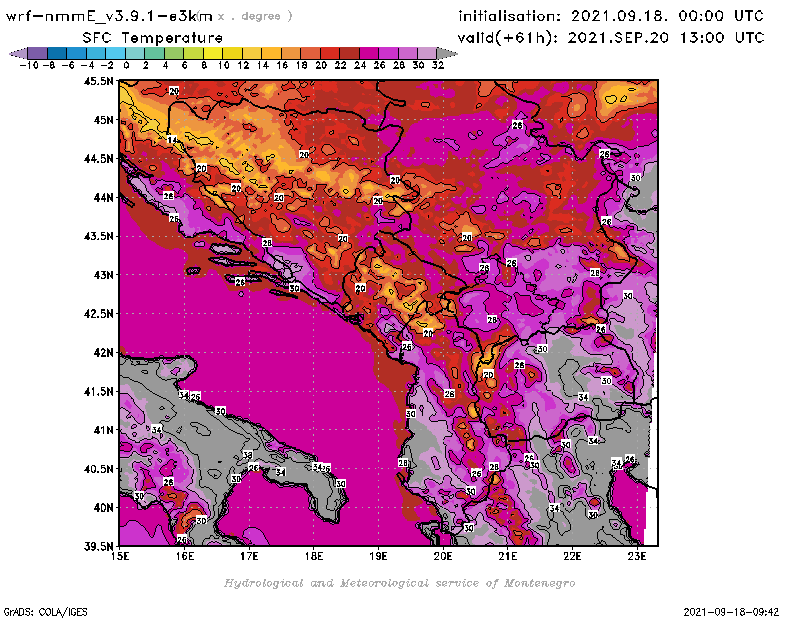
Task: Click the '45.5N' latitude axis label
Action: [98, 81]
